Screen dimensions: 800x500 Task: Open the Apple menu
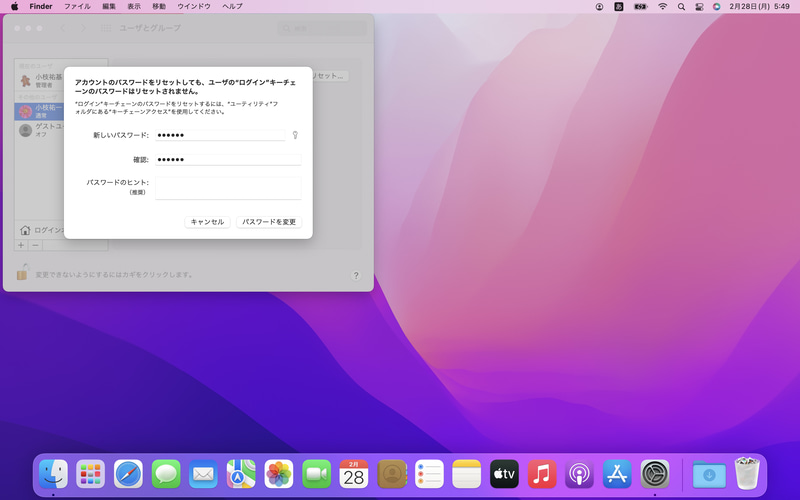(14, 7)
